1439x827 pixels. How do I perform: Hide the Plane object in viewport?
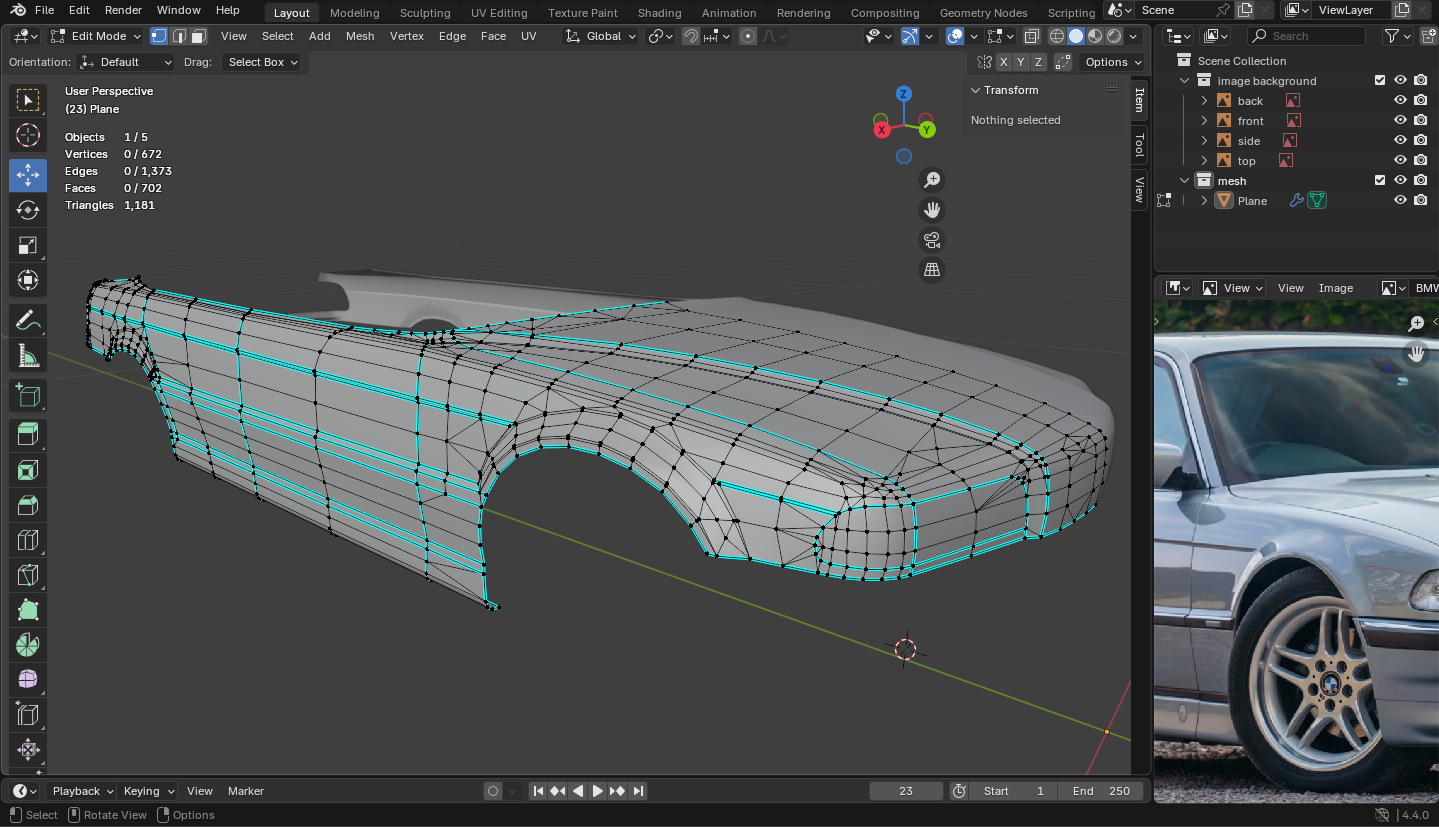(1400, 201)
